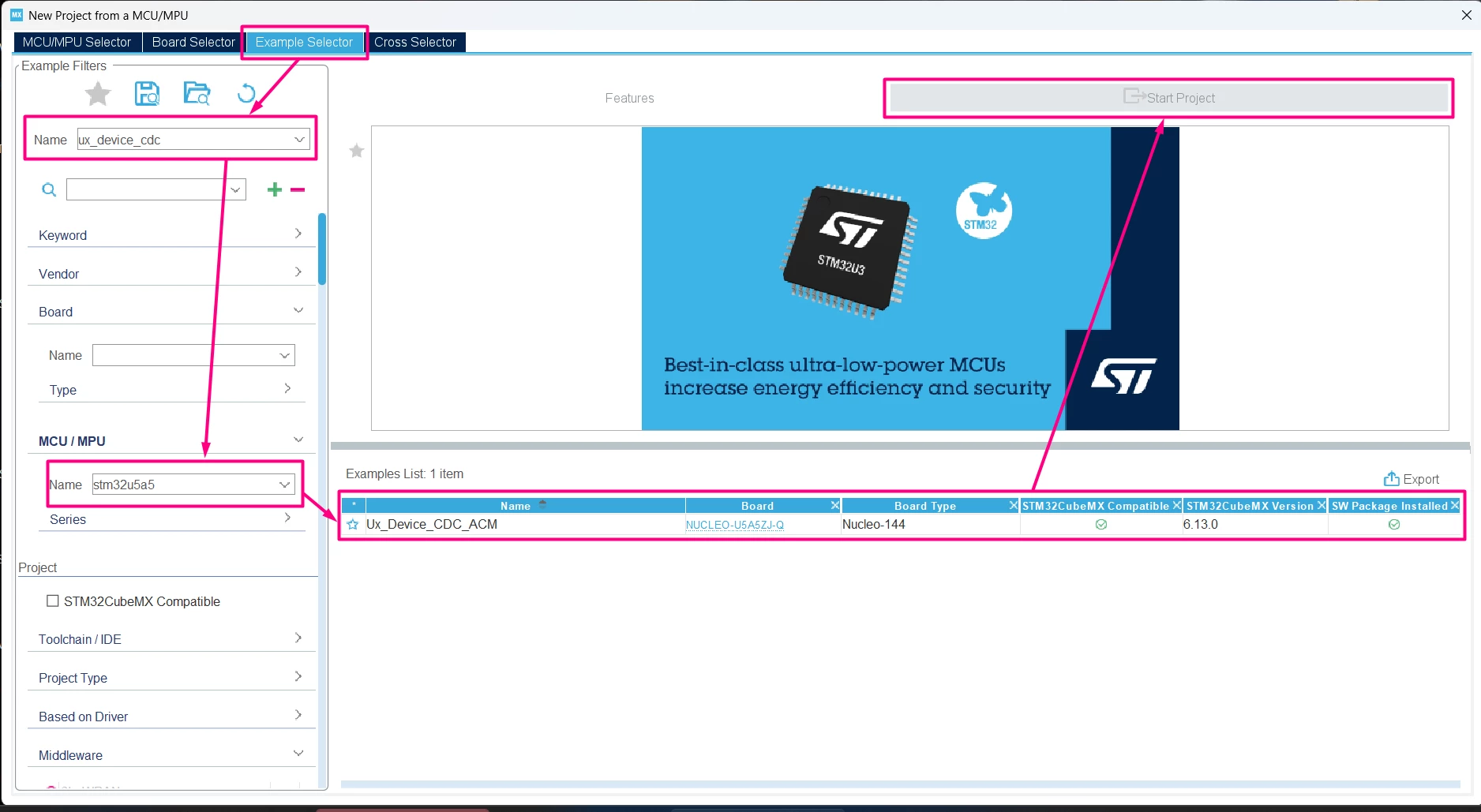
Task: Click the filter panel vertical scrollbar
Action: tap(322, 249)
